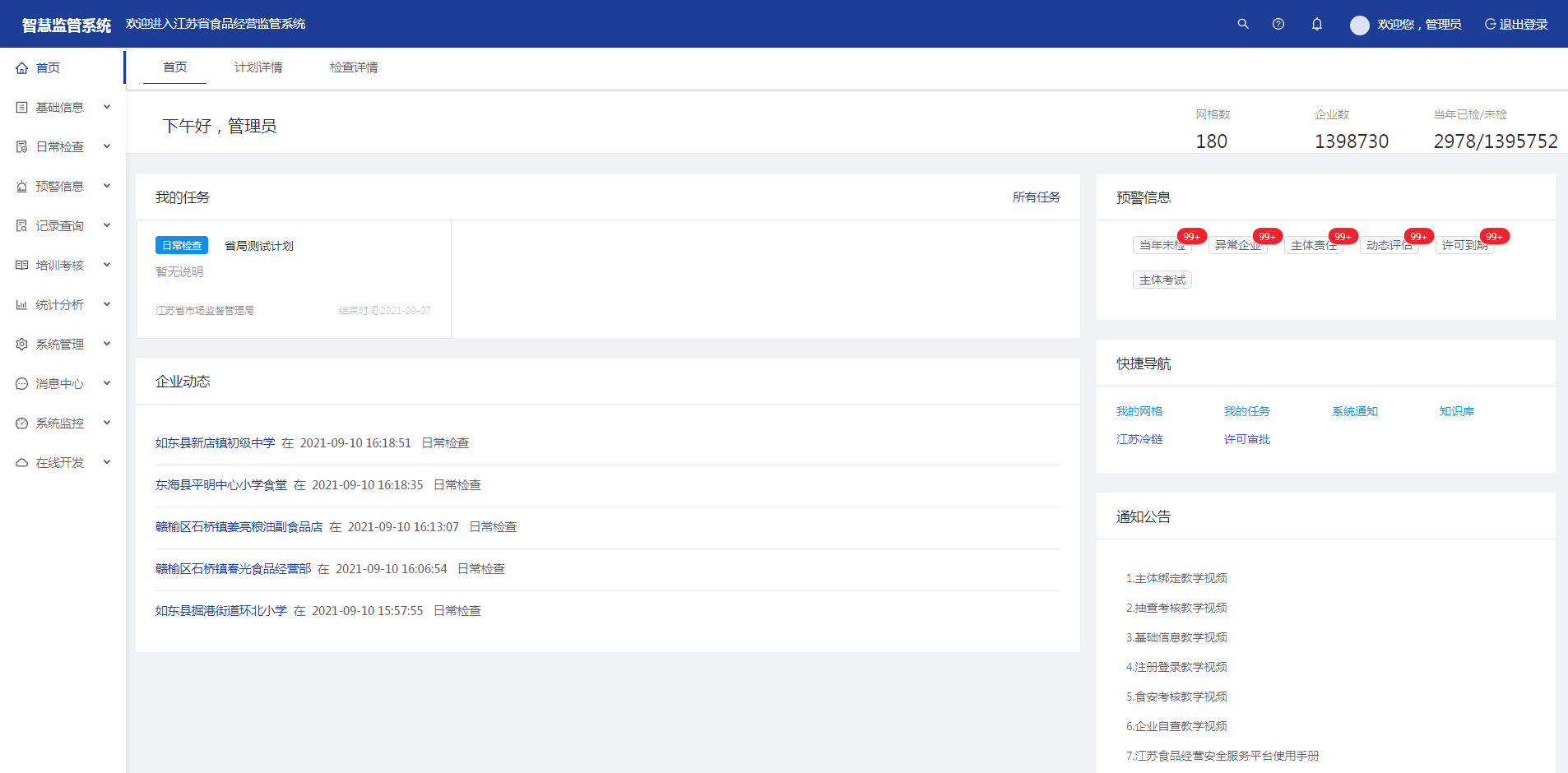This screenshot has width=1568, height=773.
Task: Switch to the 检查详情 tab
Action: 354,67
